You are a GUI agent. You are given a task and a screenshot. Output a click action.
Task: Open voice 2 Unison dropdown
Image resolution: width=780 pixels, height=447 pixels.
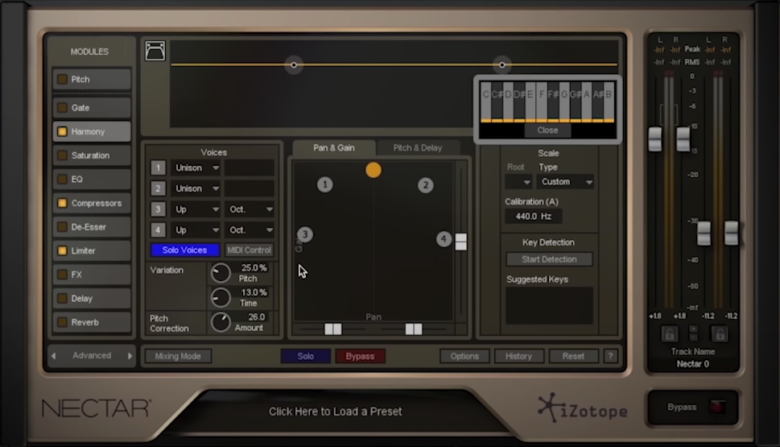[x=196, y=188]
